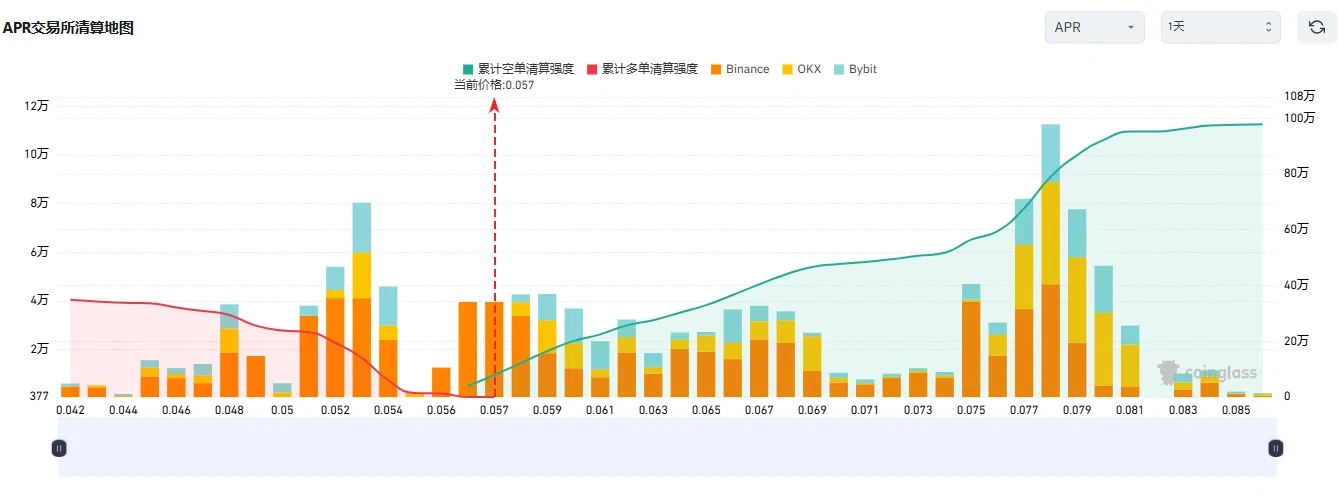Click the stacked bar at price 0.080
This screenshot has height=495, width=1339.
pyautogui.click(x=1103, y=331)
